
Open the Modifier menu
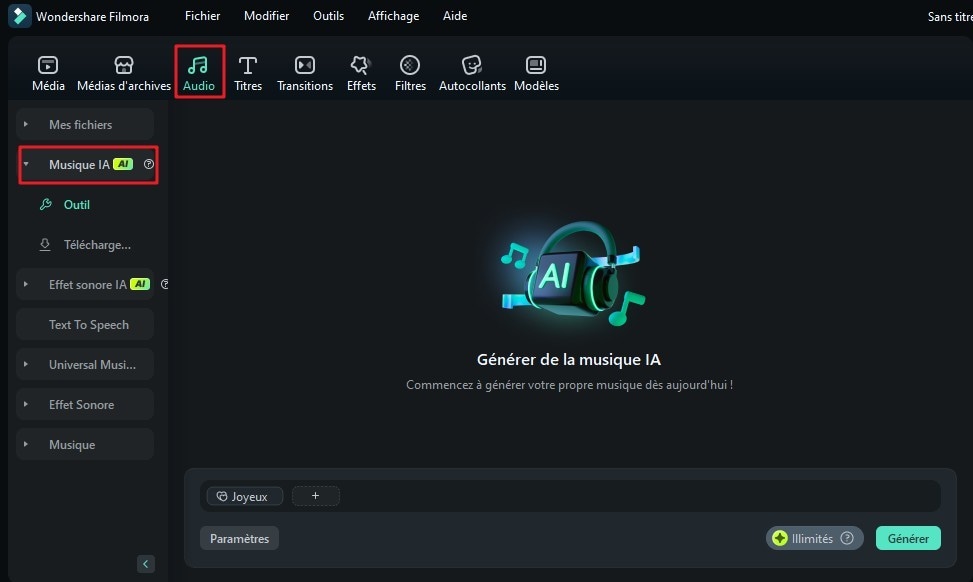click(266, 16)
